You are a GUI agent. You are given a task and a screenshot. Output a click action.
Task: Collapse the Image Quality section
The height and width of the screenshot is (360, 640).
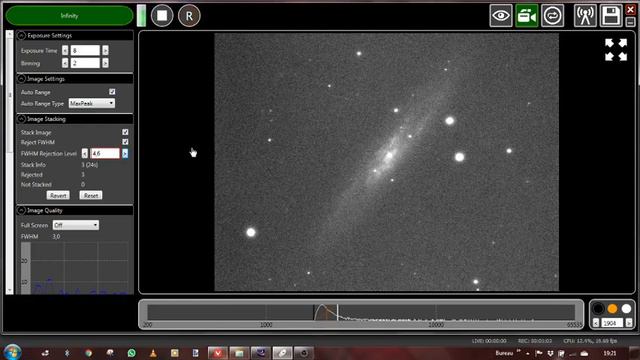coord(22,210)
